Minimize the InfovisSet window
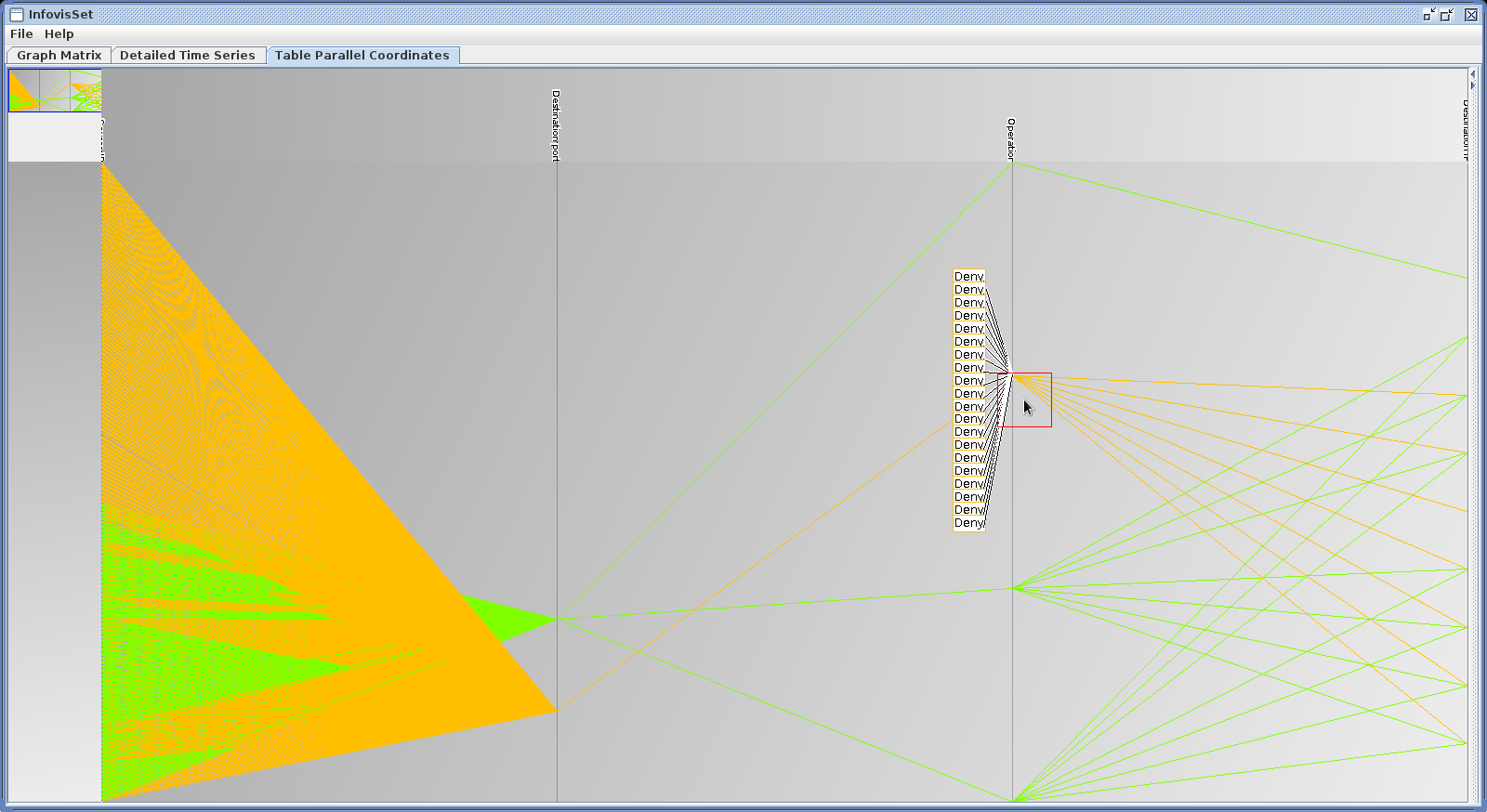1487x812 pixels. point(1429,15)
